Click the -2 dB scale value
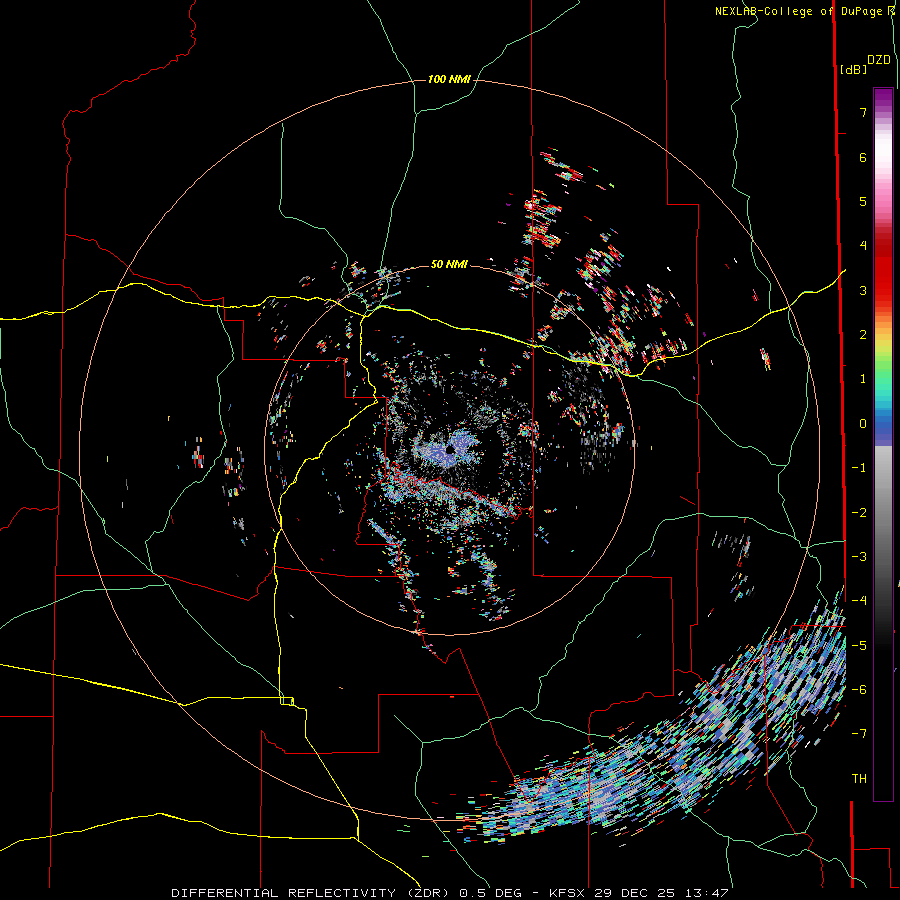This screenshot has width=900, height=900. tap(859, 513)
